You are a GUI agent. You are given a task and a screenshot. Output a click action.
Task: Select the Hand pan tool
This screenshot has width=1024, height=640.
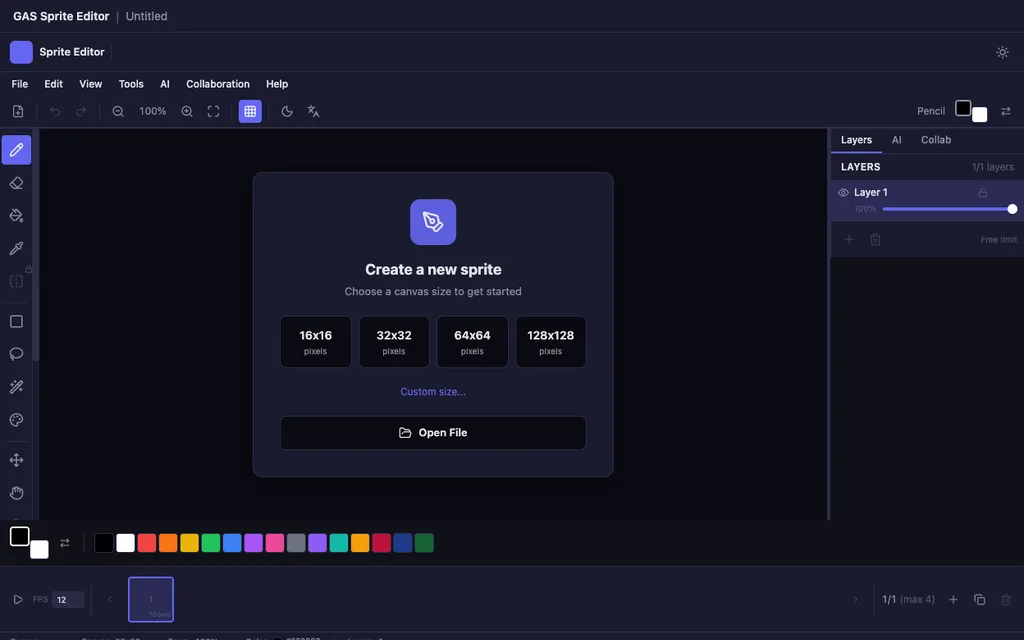click(x=16, y=492)
